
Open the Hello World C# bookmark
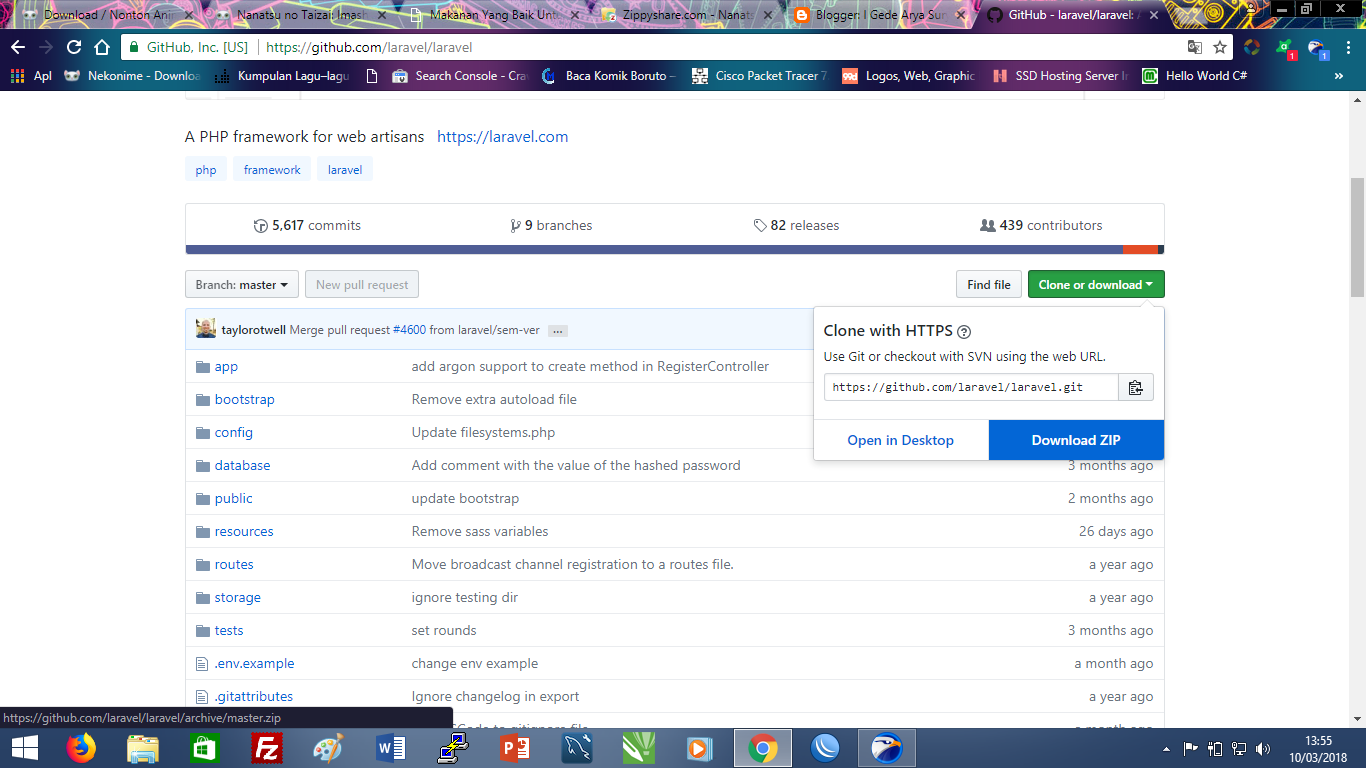tap(1195, 76)
